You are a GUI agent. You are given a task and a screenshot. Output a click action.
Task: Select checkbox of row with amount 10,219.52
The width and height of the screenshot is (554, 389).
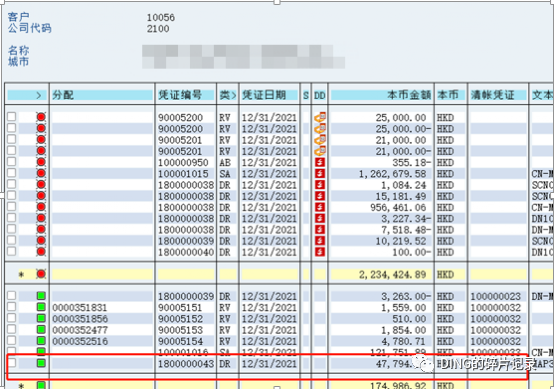click(12, 240)
